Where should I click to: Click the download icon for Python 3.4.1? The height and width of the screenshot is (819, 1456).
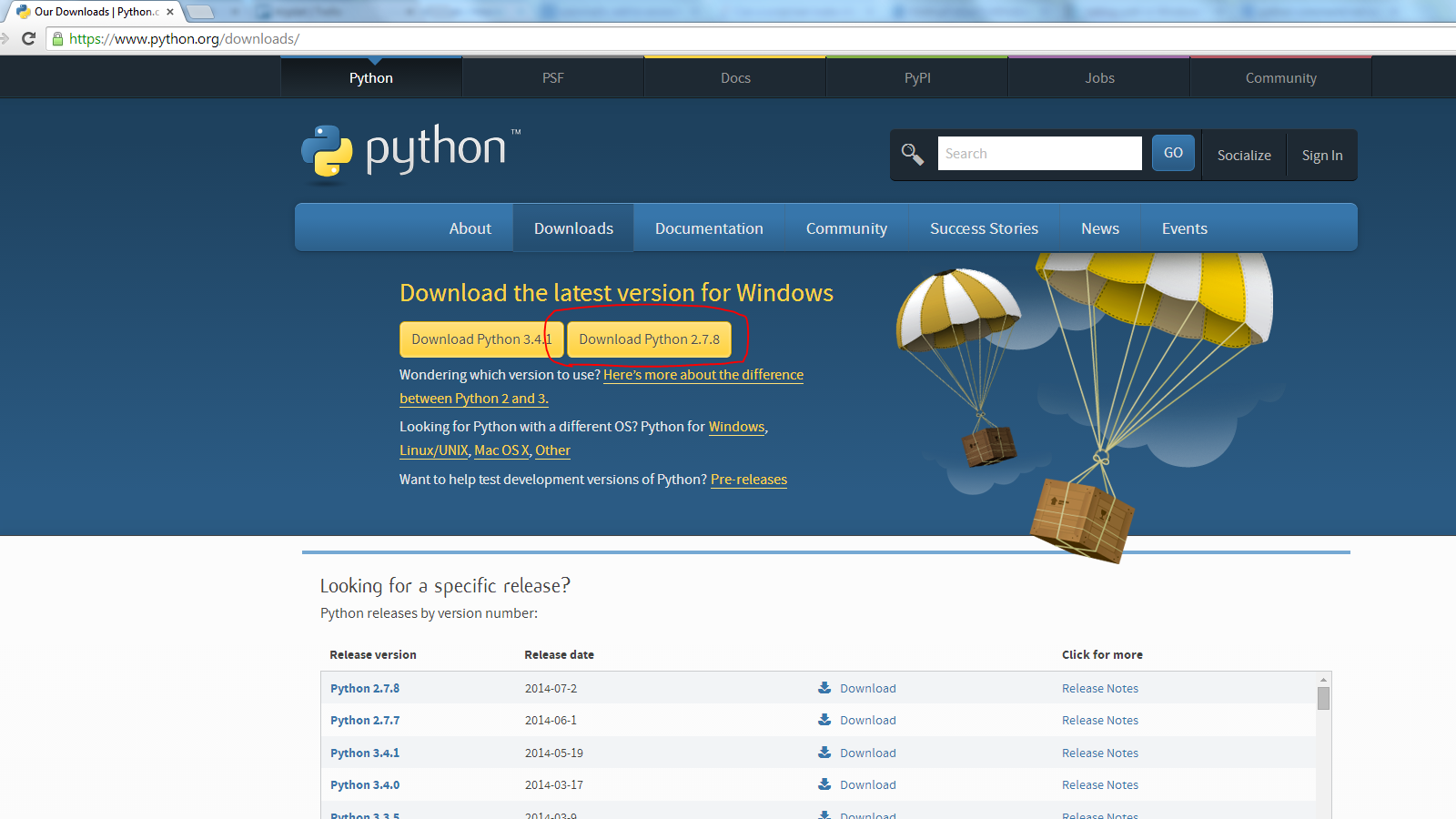click(x=824, y=753)
